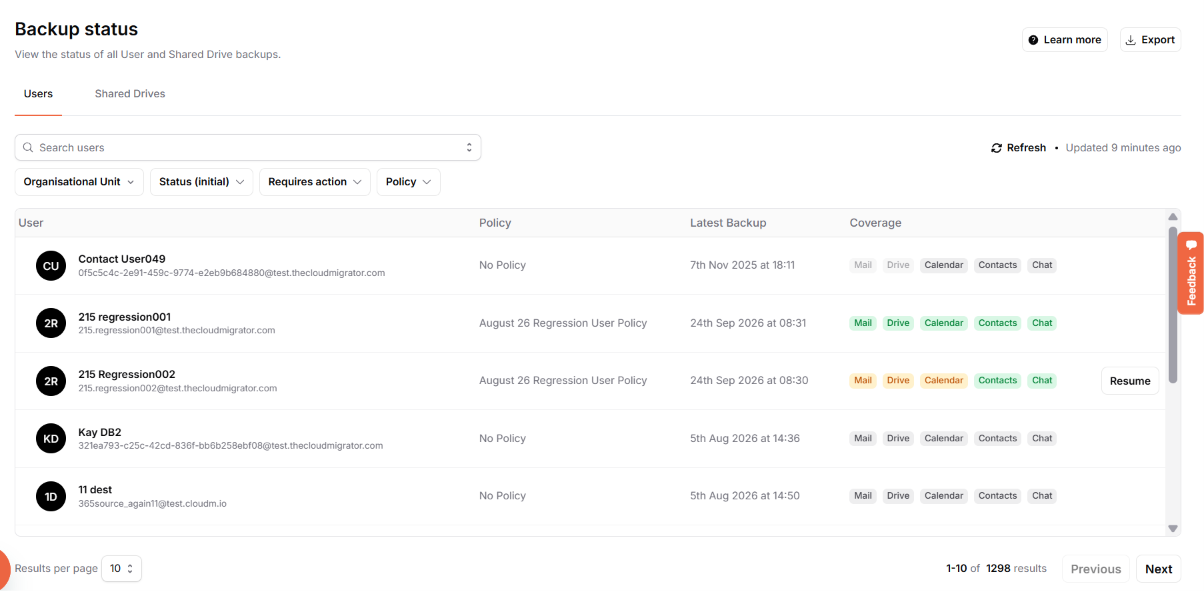The height and width of the screenshot is (591, 1204).
Task: Click the table scrollbar down arrow
Action: tap(1173, 528)
